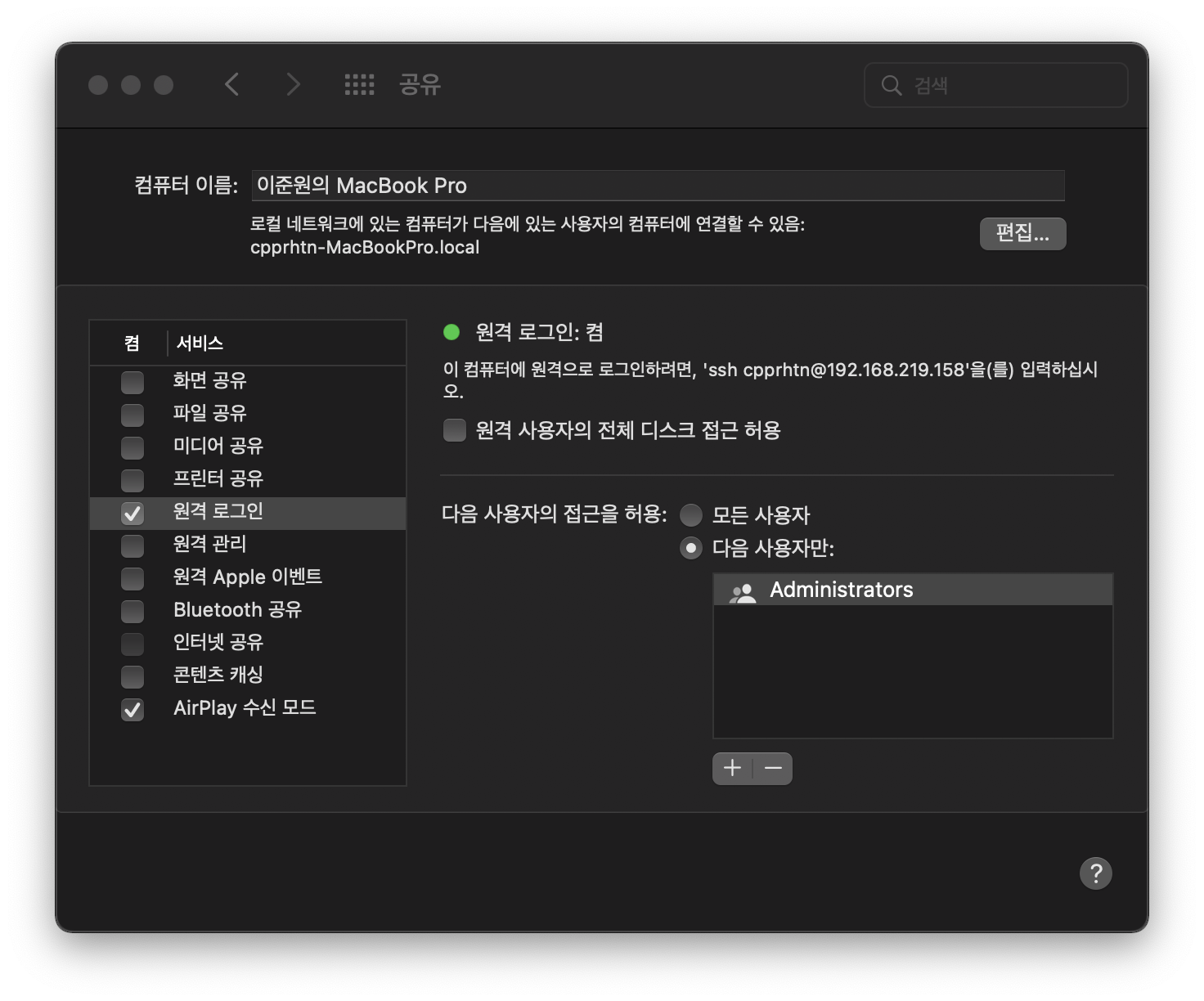Enable 원격 관리 checkbox

click(x=133, y=545)
